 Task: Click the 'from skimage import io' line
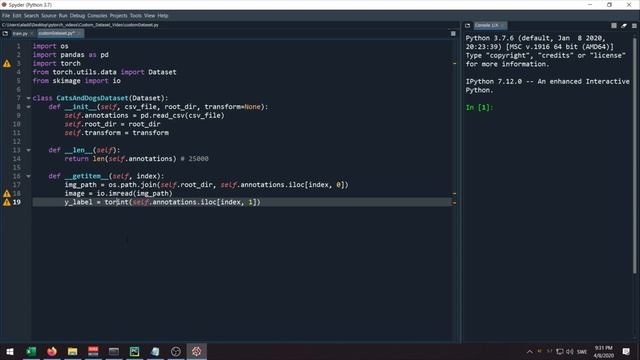[77, 81]
